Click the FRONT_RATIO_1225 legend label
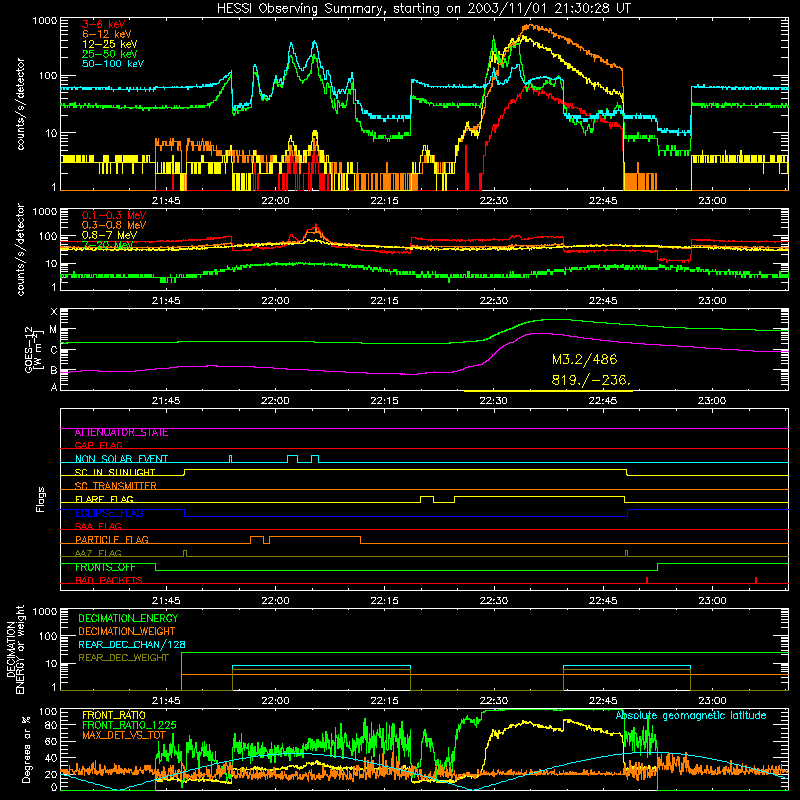 [x=129, y=725]
